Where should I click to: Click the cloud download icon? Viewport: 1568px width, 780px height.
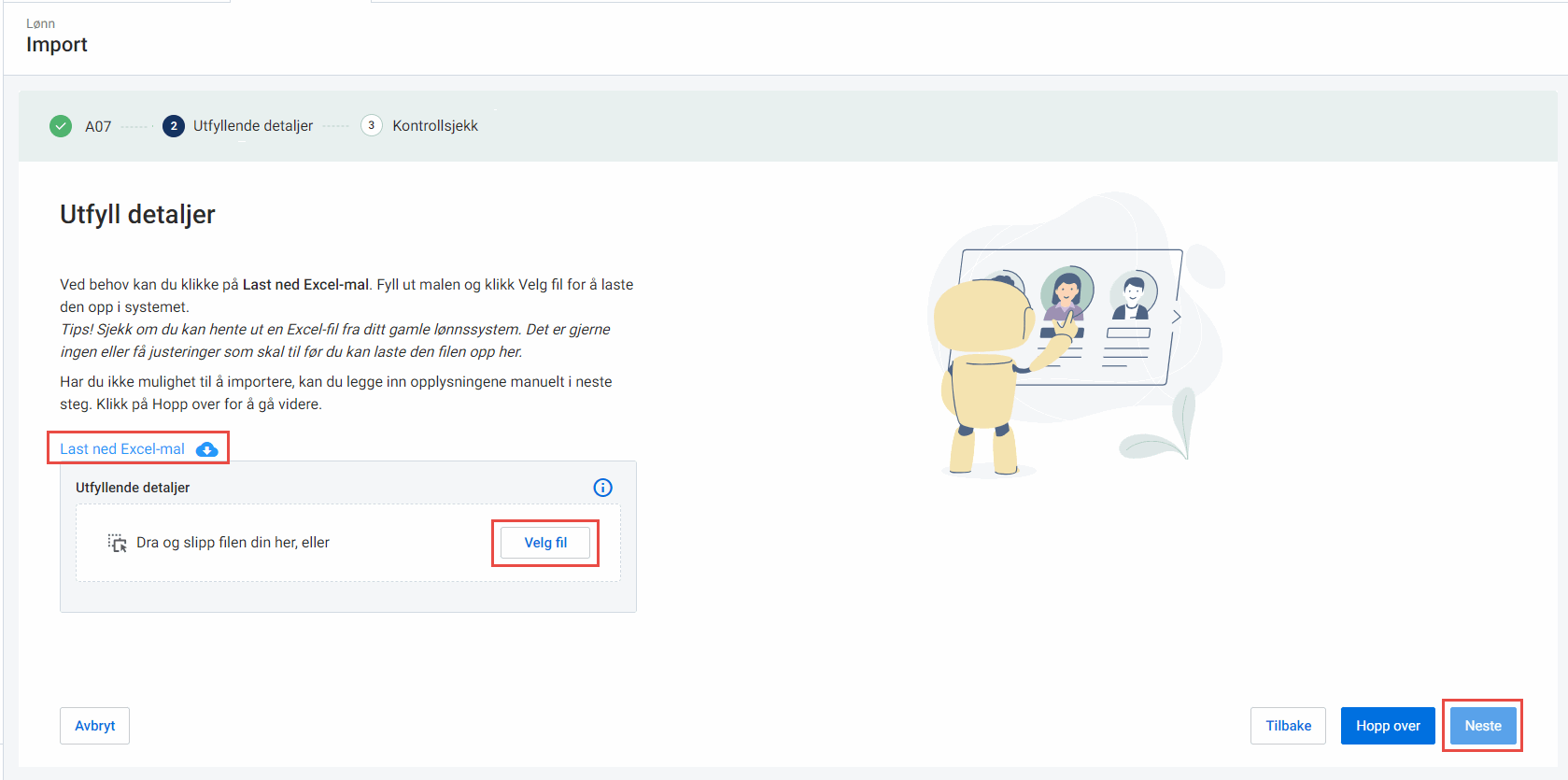click(x=207, y=449)
